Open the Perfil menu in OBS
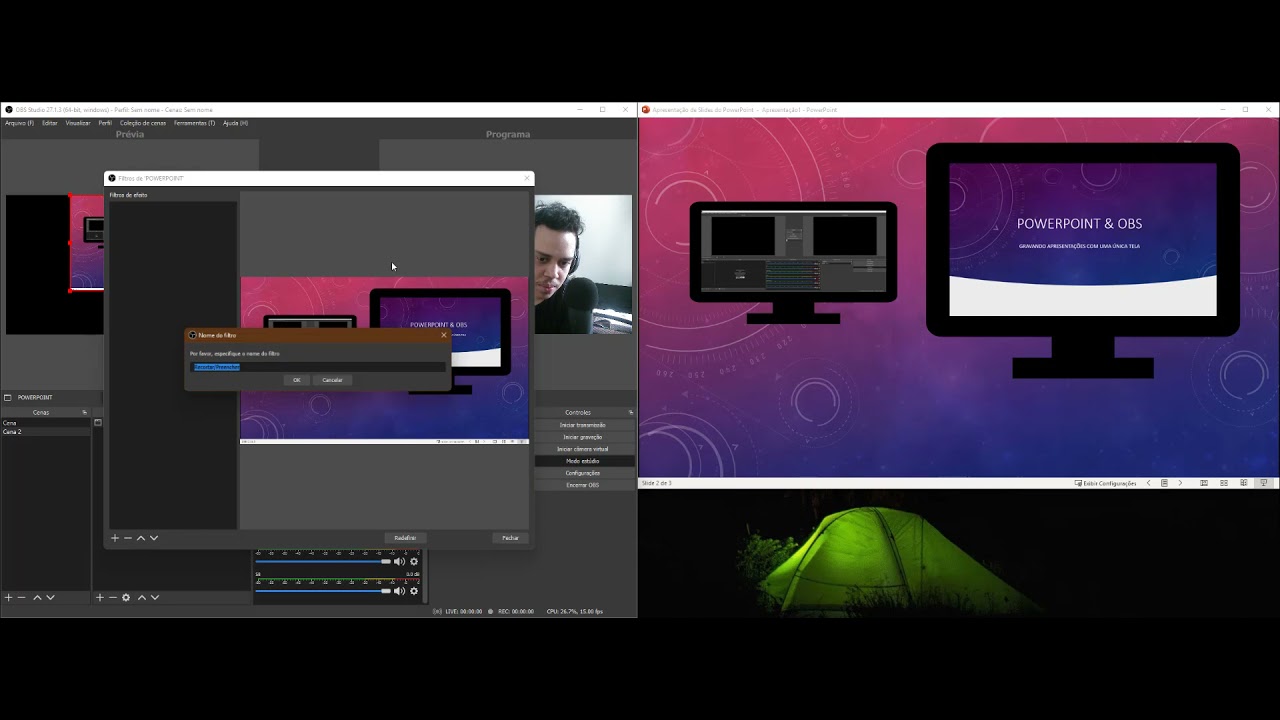Screen dimensions: 1280x720 pyautogui.click(x=105, y=123)
